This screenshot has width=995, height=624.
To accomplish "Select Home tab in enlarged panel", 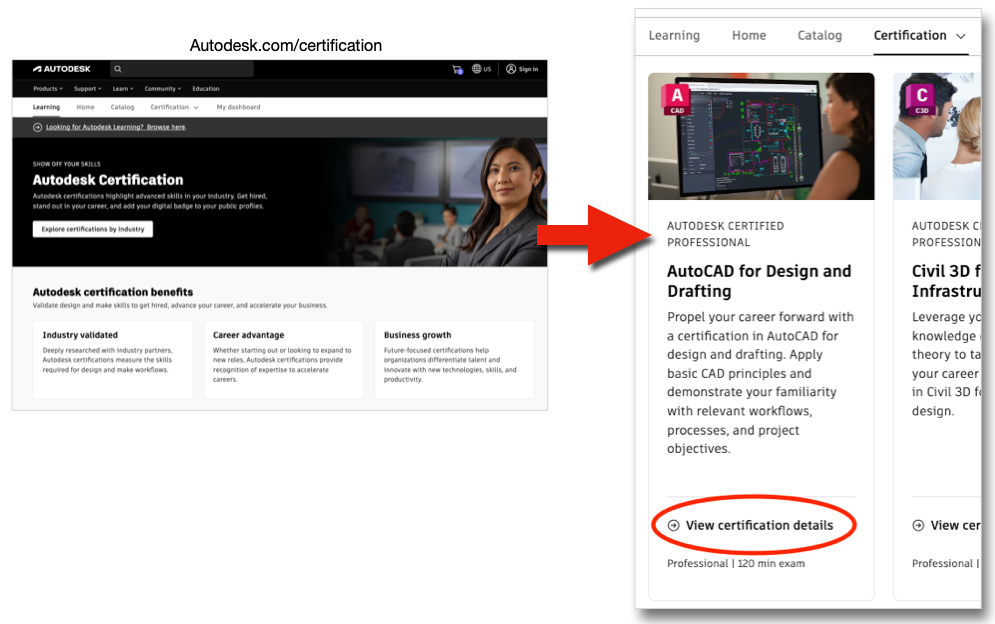I will tap(749, 36).
